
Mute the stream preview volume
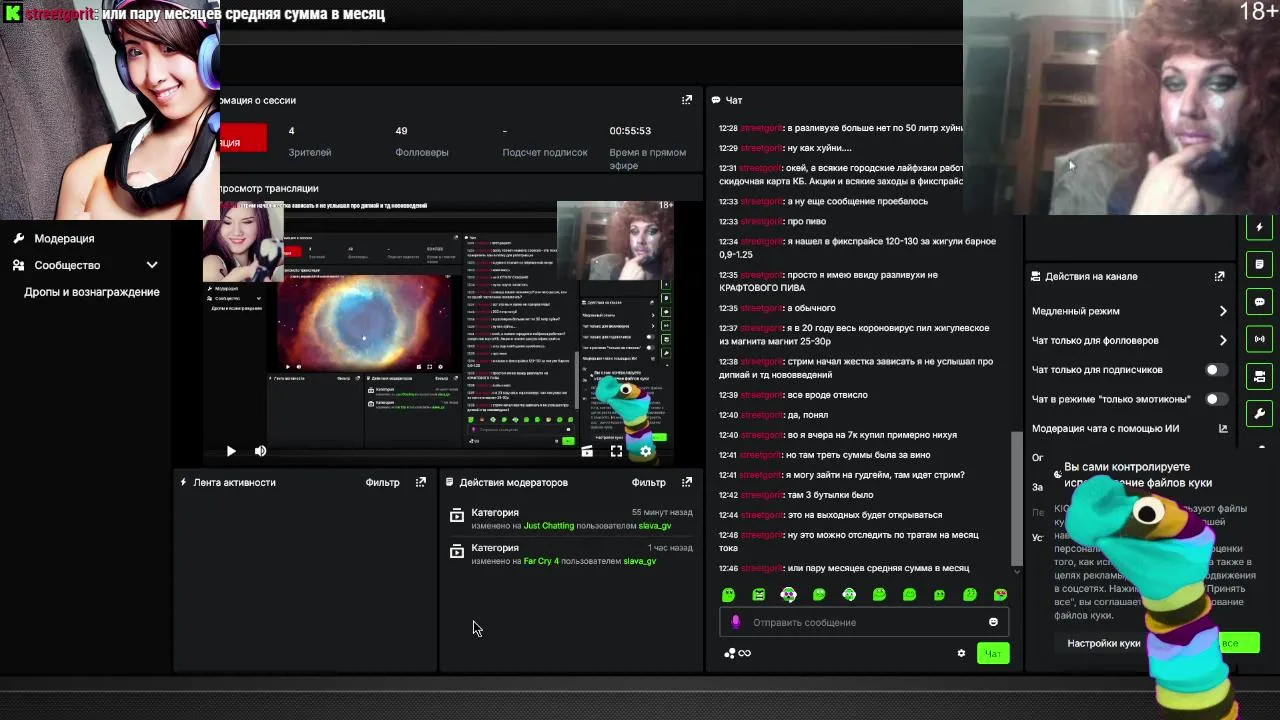260,451
